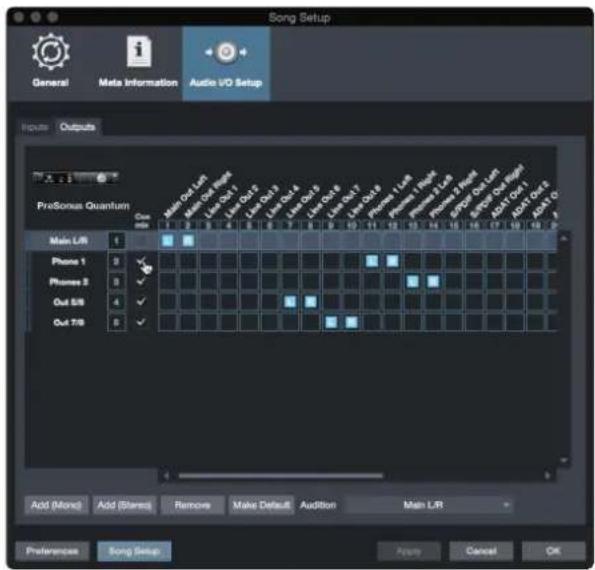Toggle Cue mix checkbox for Out 5/6

pos(141,302)
